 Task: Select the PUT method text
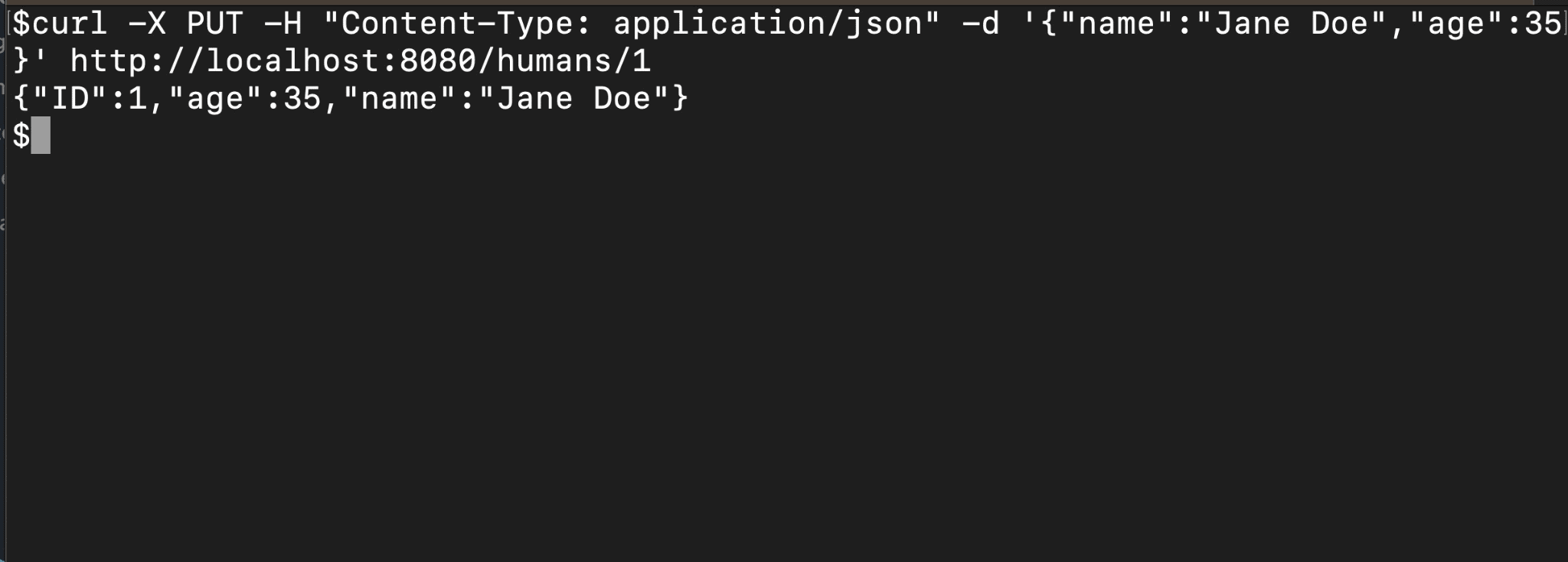coord(215,24)
